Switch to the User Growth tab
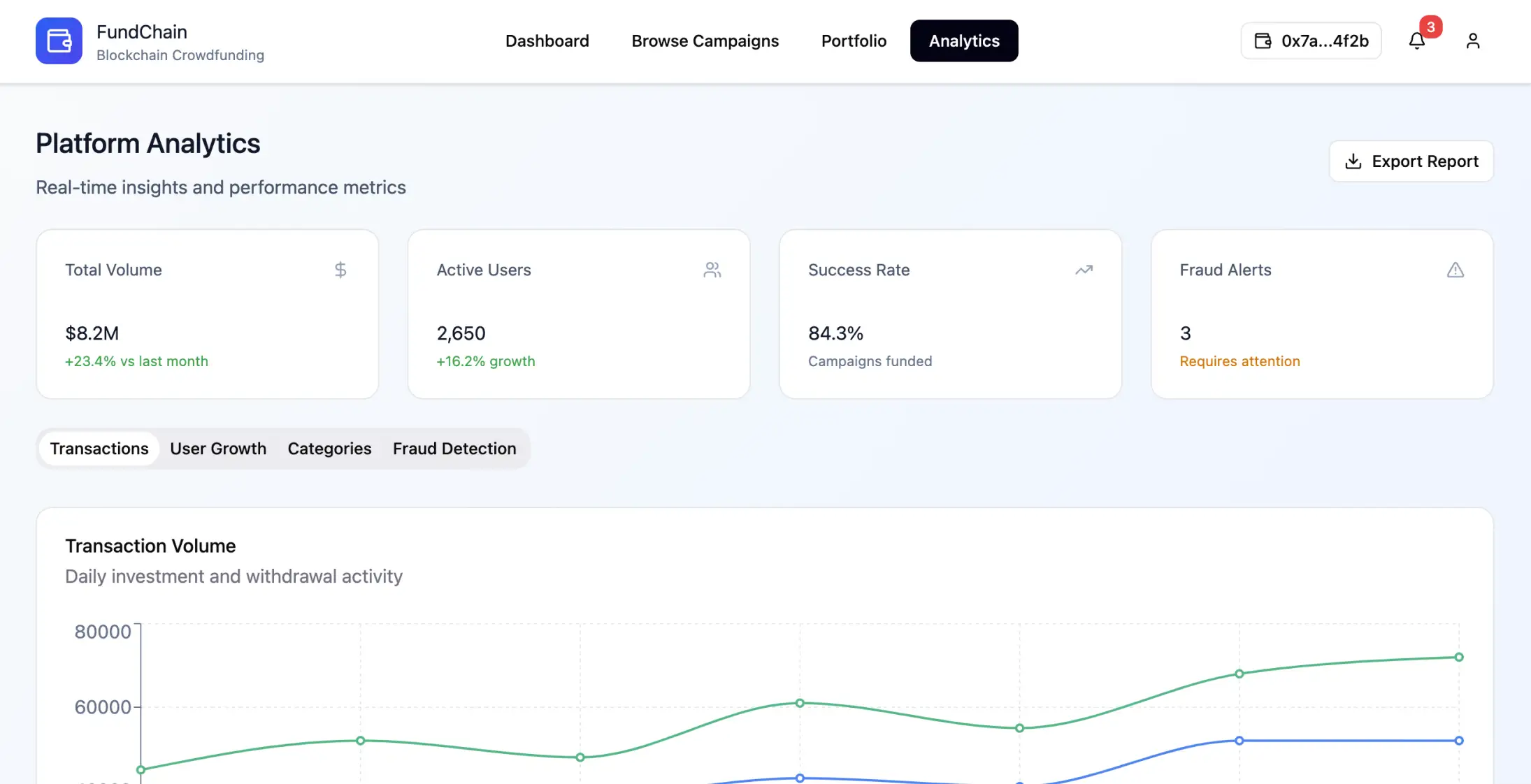This screenshot has height=784, width=1531. [218, 448]
